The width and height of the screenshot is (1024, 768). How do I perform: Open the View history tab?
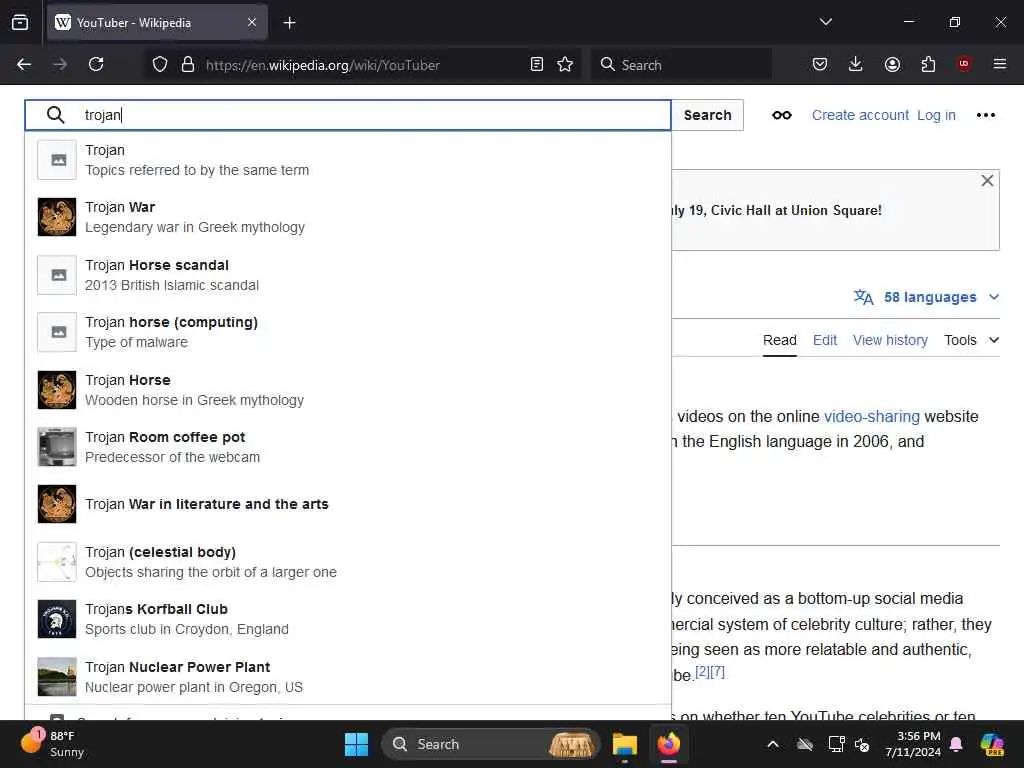(x=890, y=340)
